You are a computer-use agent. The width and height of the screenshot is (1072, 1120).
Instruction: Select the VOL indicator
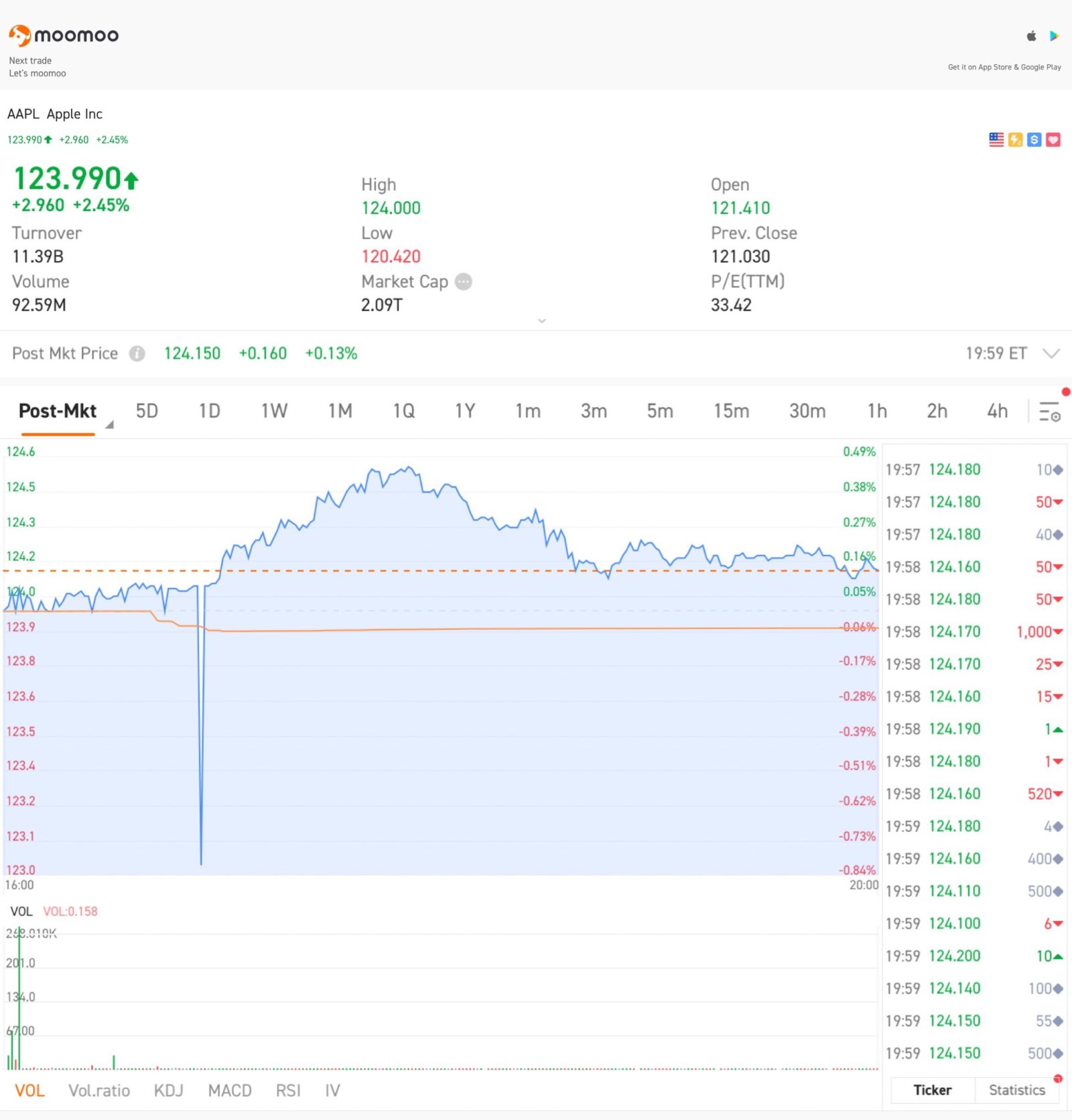coord(29,1091)
